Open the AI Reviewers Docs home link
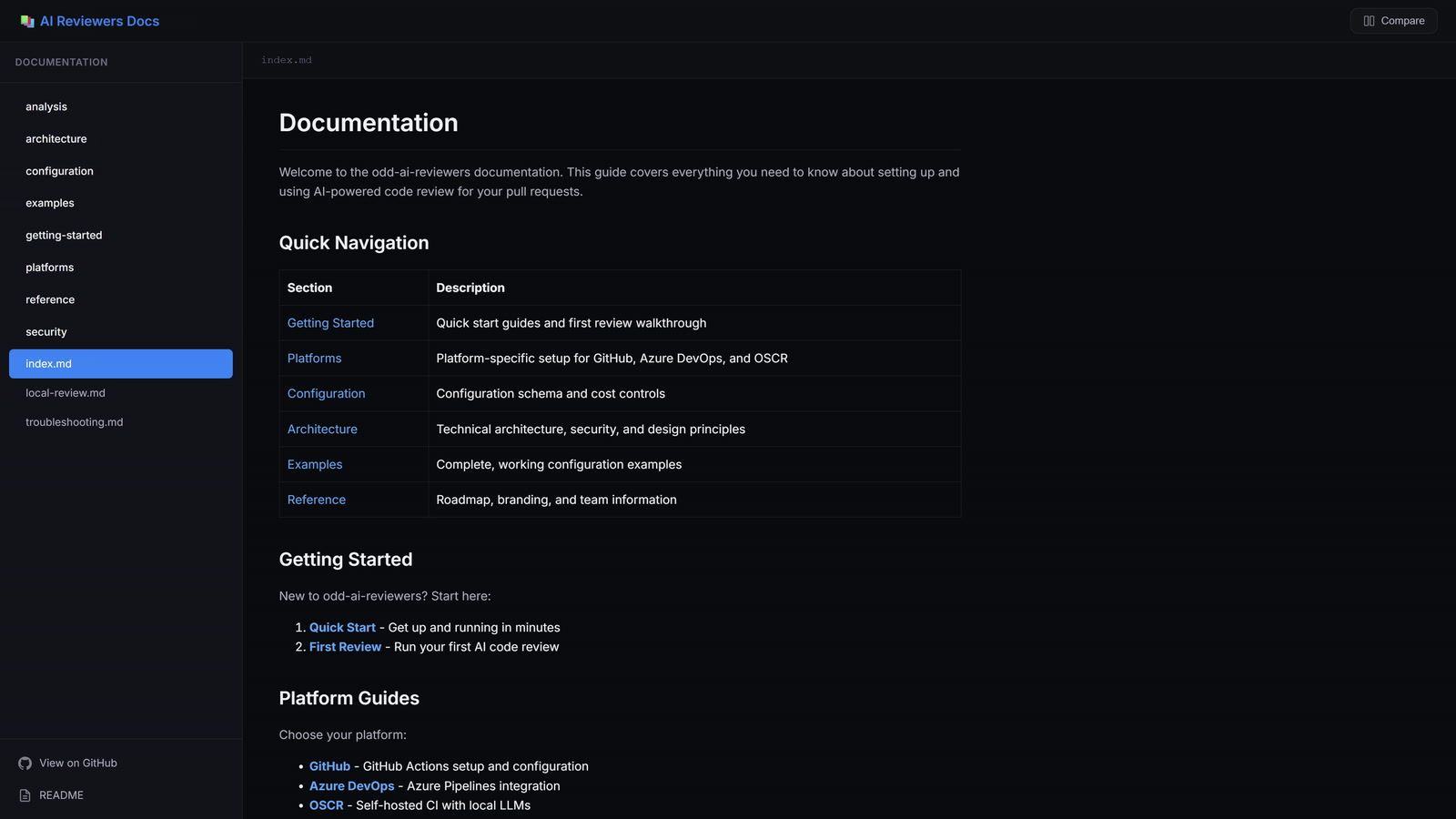This screenshot has width=1456, height=819. pyautogui.click(x=90, y=21)
